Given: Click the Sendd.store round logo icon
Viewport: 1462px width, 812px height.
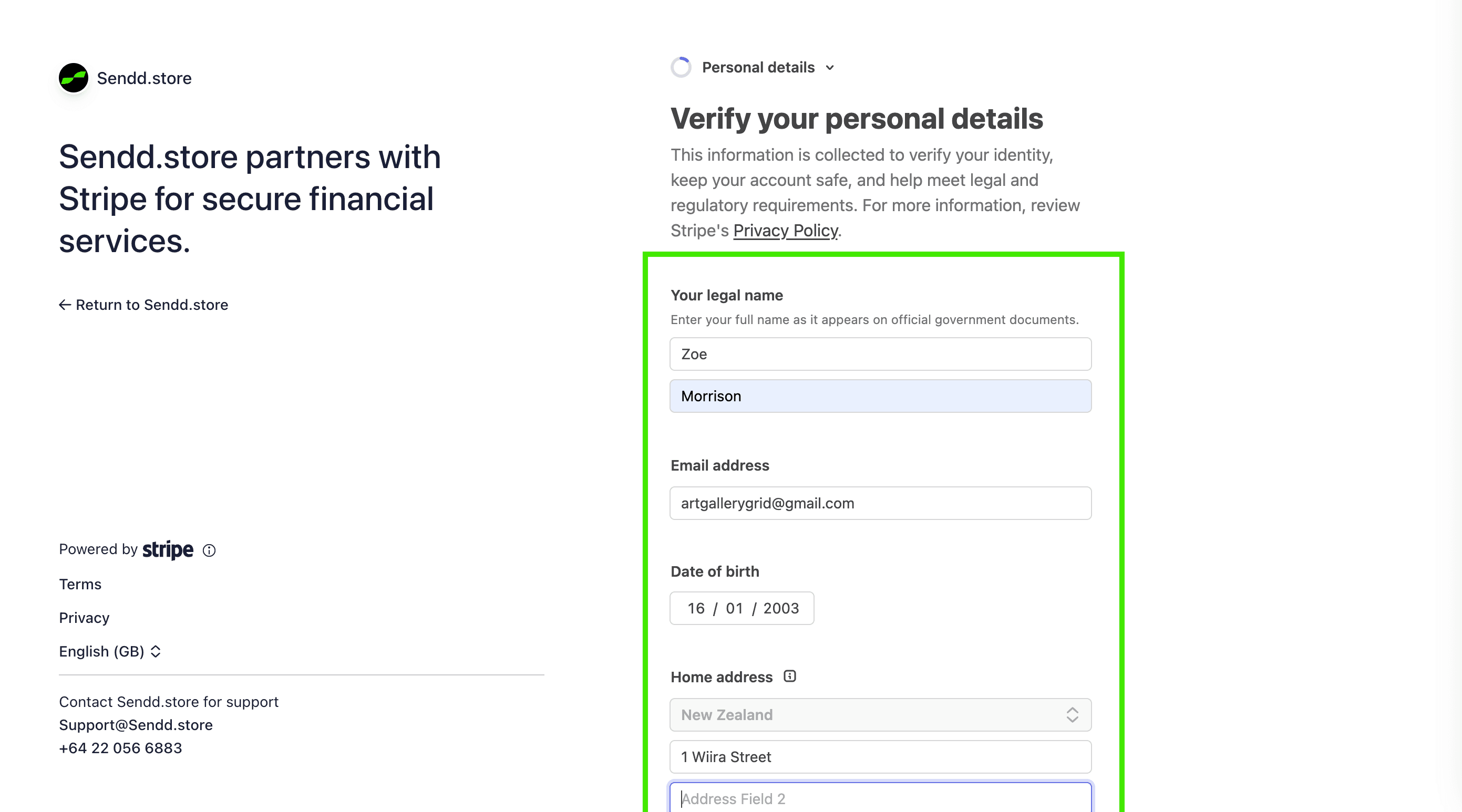Looking at the screenshot, I should (74, 78).
